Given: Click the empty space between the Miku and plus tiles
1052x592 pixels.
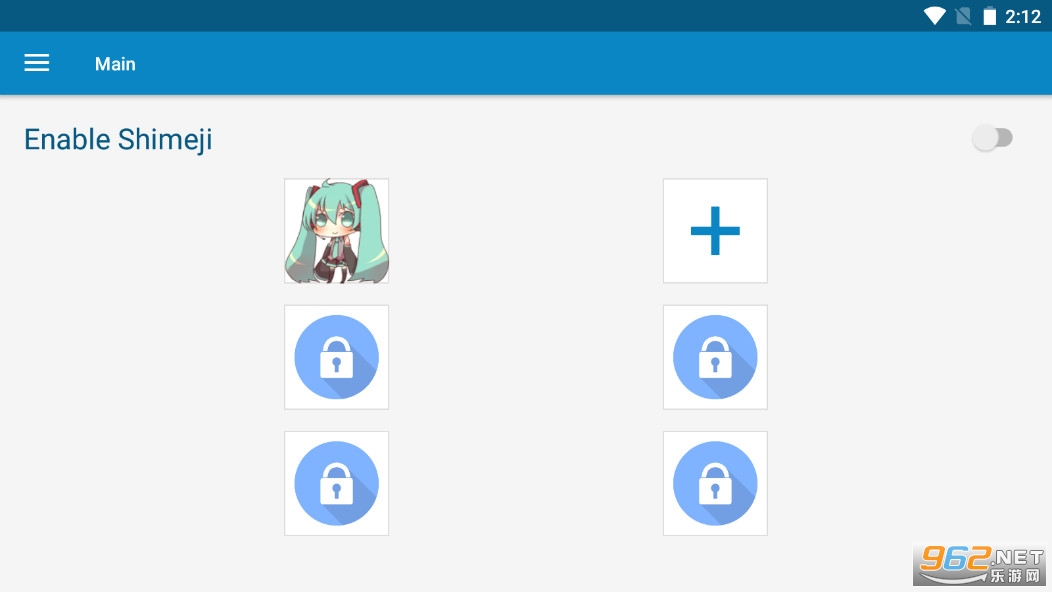Looking at the screenshot, I should (x=526, y=231).
